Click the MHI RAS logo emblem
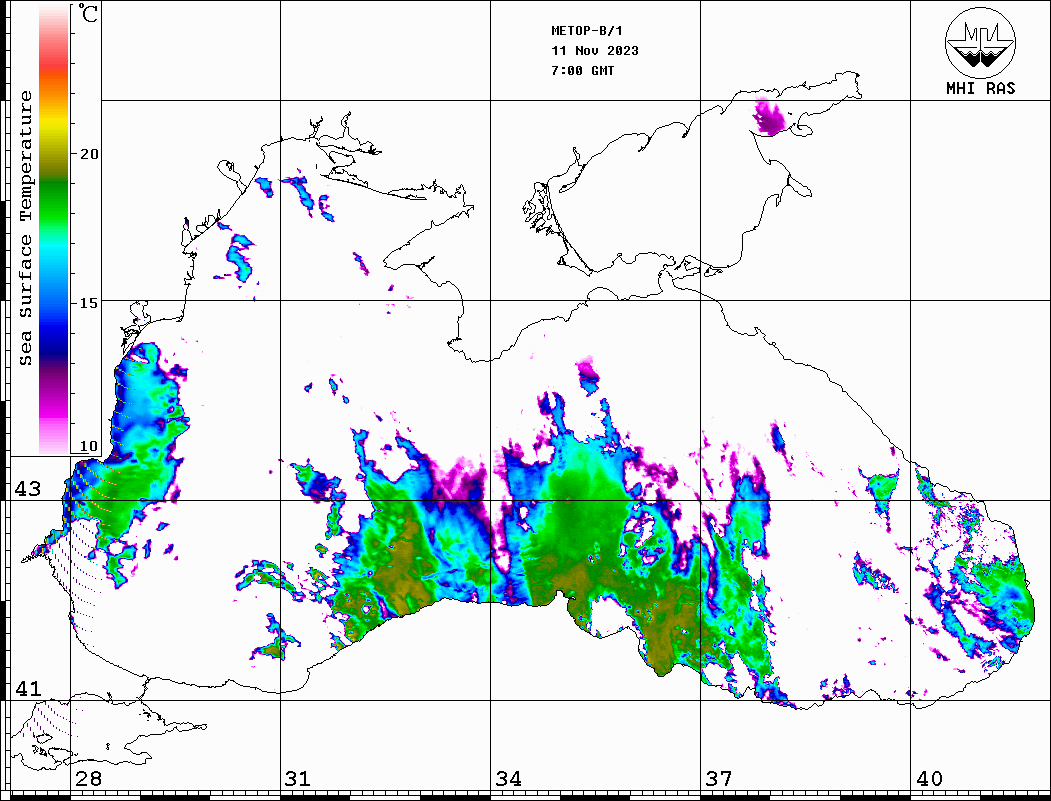 pyautogui.click(x=980, y=42)
